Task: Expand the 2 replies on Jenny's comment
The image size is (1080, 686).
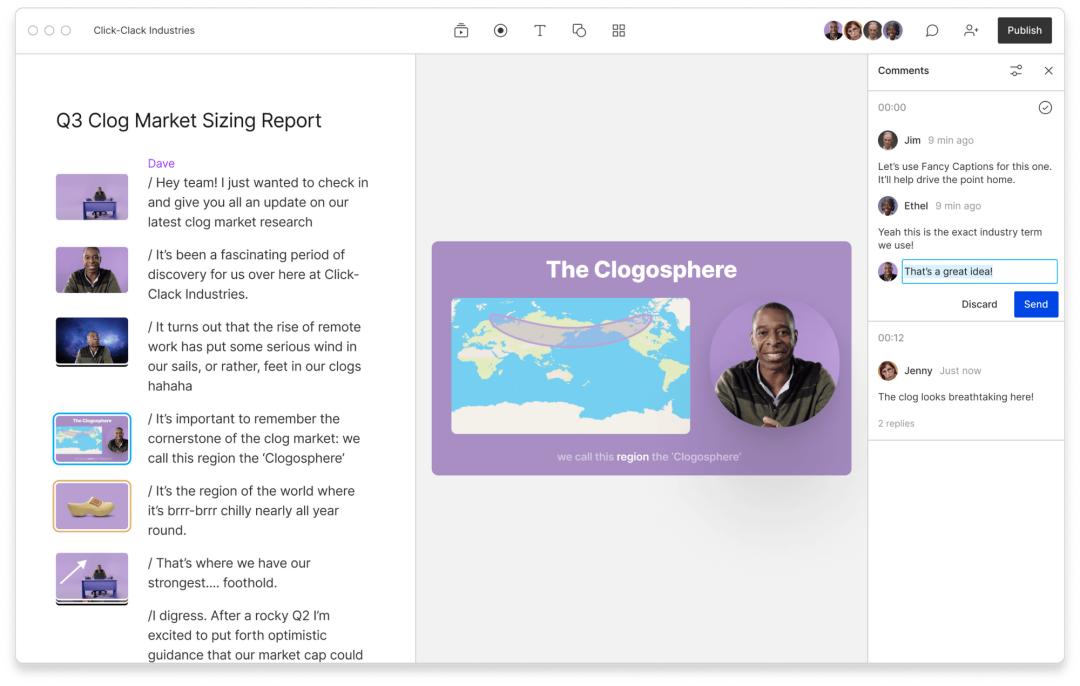Action: pos(896,424)
